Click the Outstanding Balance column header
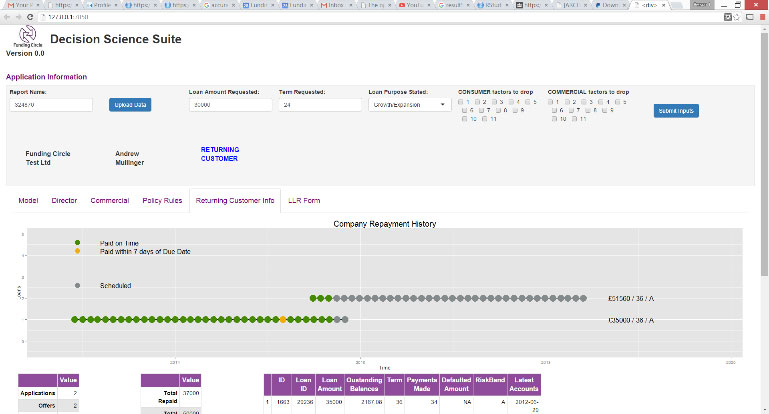Screen dimensions: 769x414 364,384
